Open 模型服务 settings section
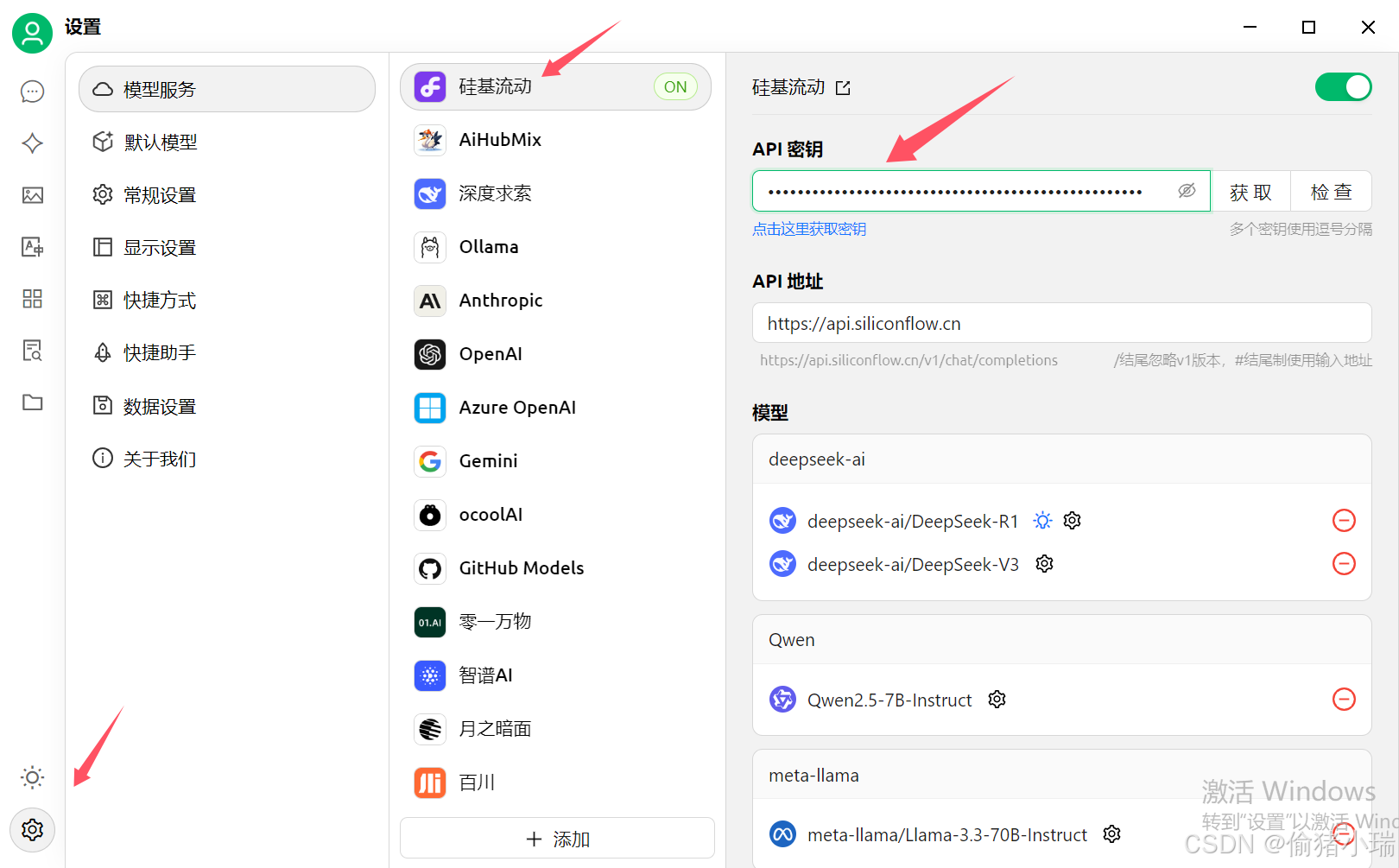1399x868 pixels. [x=227, y=89]
